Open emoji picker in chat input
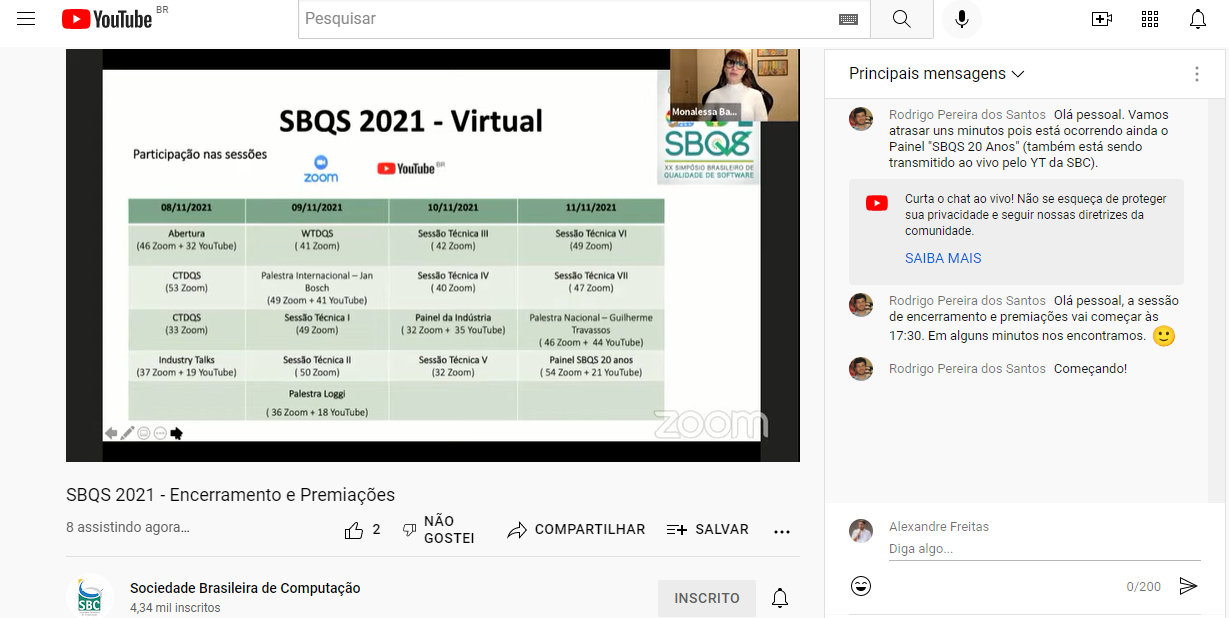Image resolution: width=1229 pixels, height=618 pixels. tap(861, 586)
